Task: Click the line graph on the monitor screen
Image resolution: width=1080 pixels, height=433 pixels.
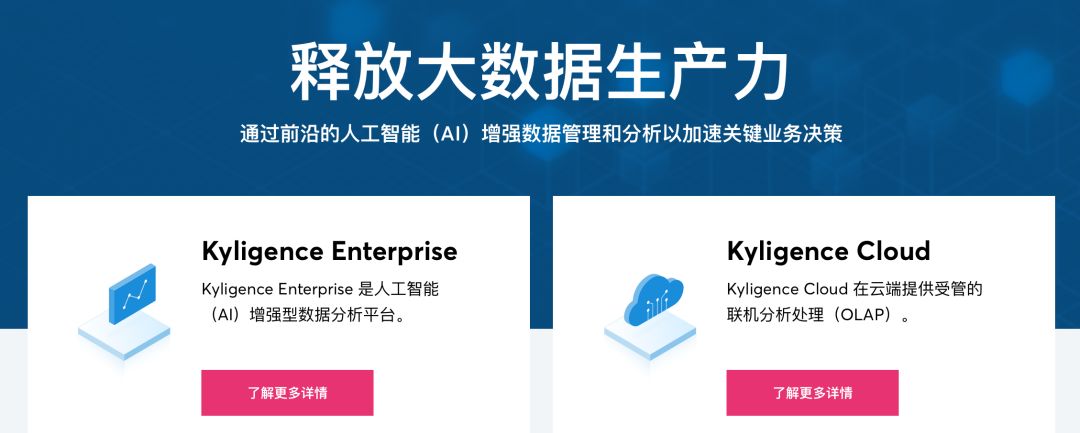Action: click(134, 294)
